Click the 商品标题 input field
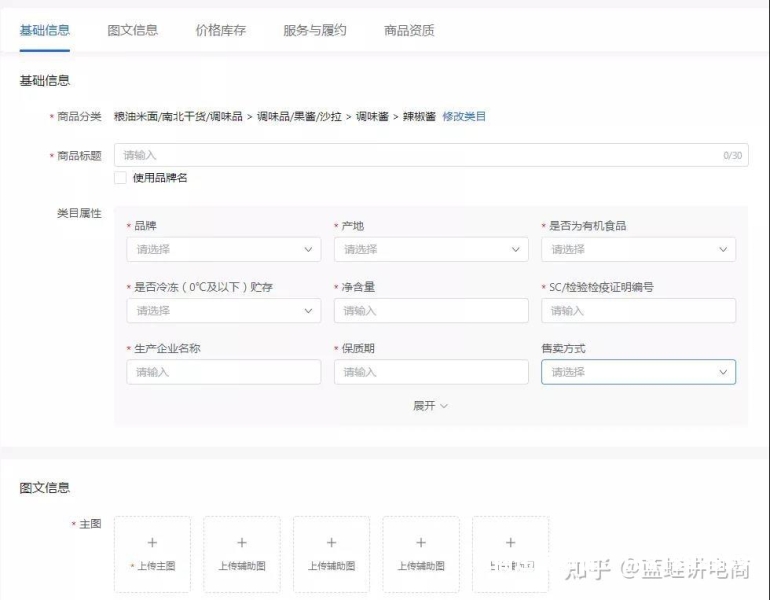 coord(420,155)
